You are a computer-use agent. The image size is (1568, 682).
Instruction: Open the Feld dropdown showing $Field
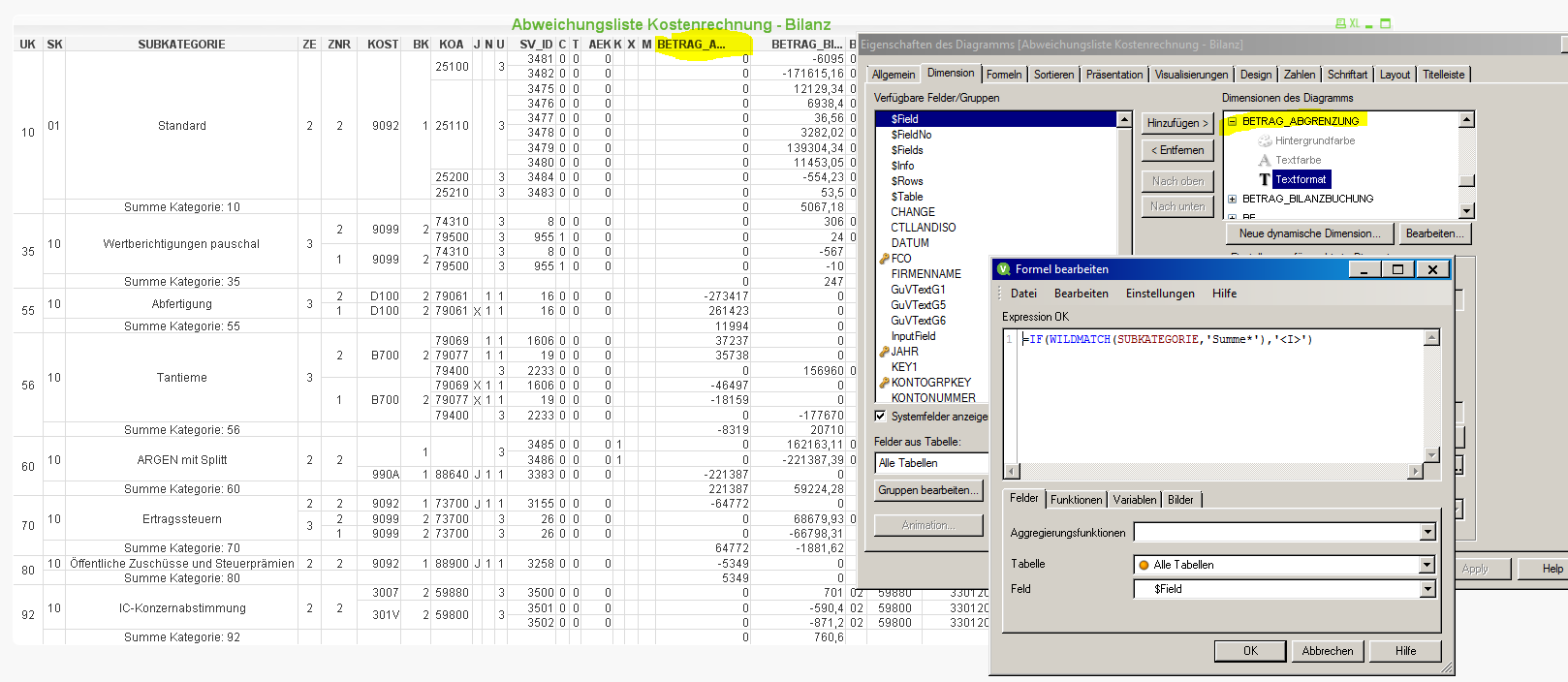[1427, 589]
